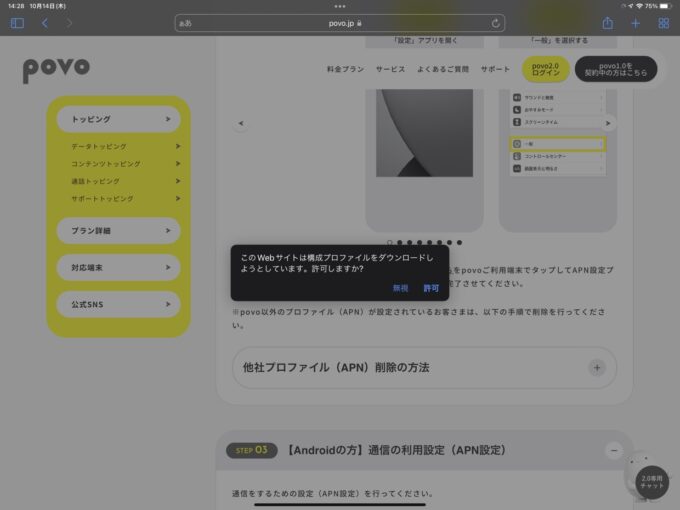Viewport: 680px width, 510px height.
Task: Open the コンテンツトッピング sidebar link
Action: tap(125, 164)
